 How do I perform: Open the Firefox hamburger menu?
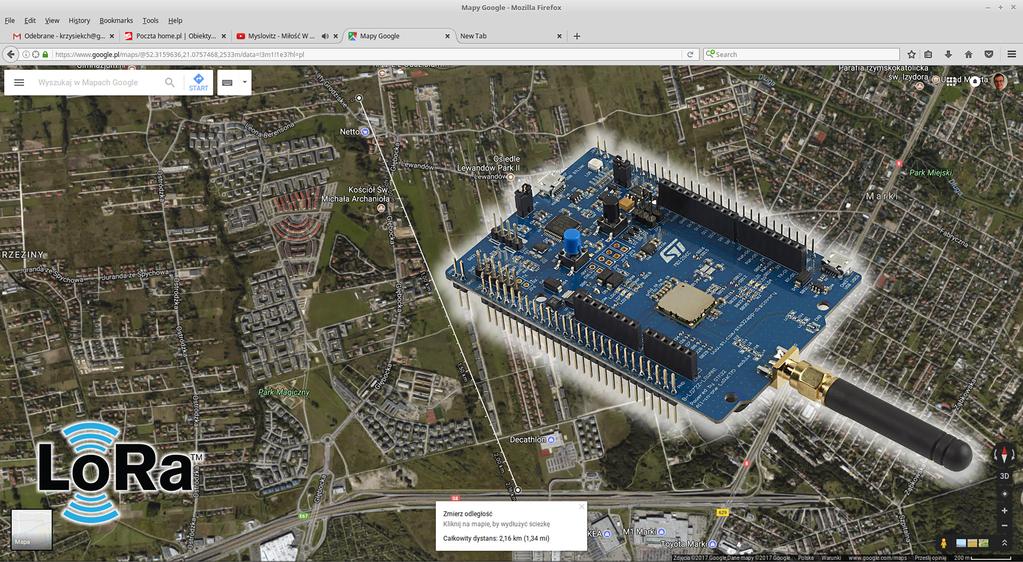point(1011,55)
